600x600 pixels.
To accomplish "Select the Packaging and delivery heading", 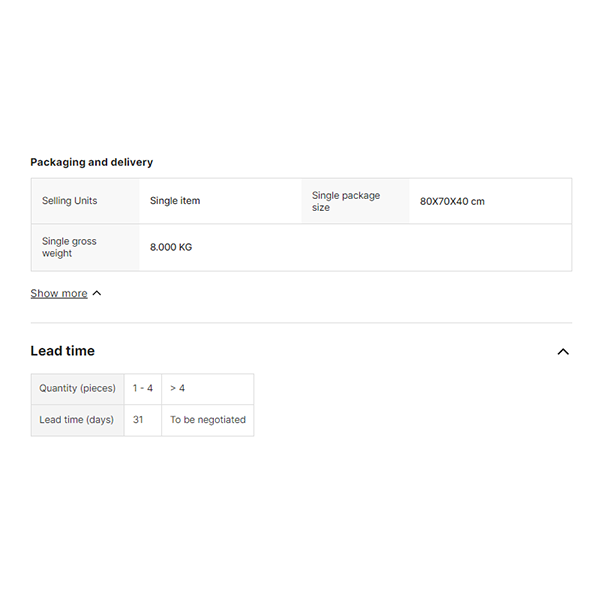I will pyautogui.click(x=92, y=162).
